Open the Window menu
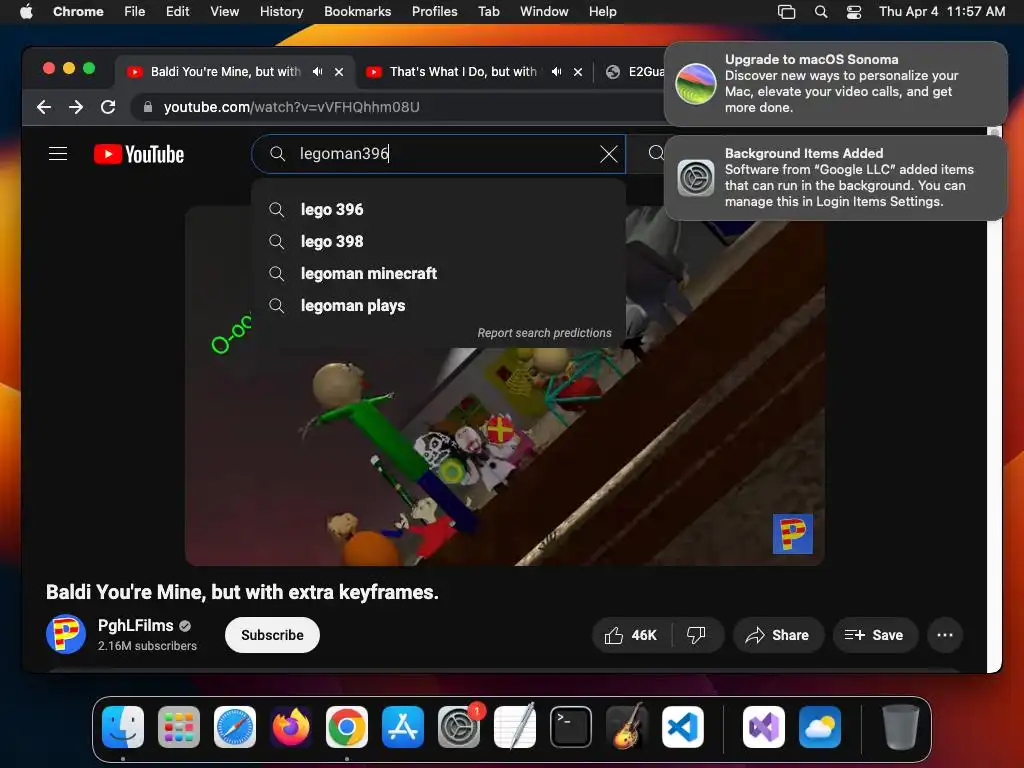The width and height of the screenshot is (1024, 768). coord(544,12)
